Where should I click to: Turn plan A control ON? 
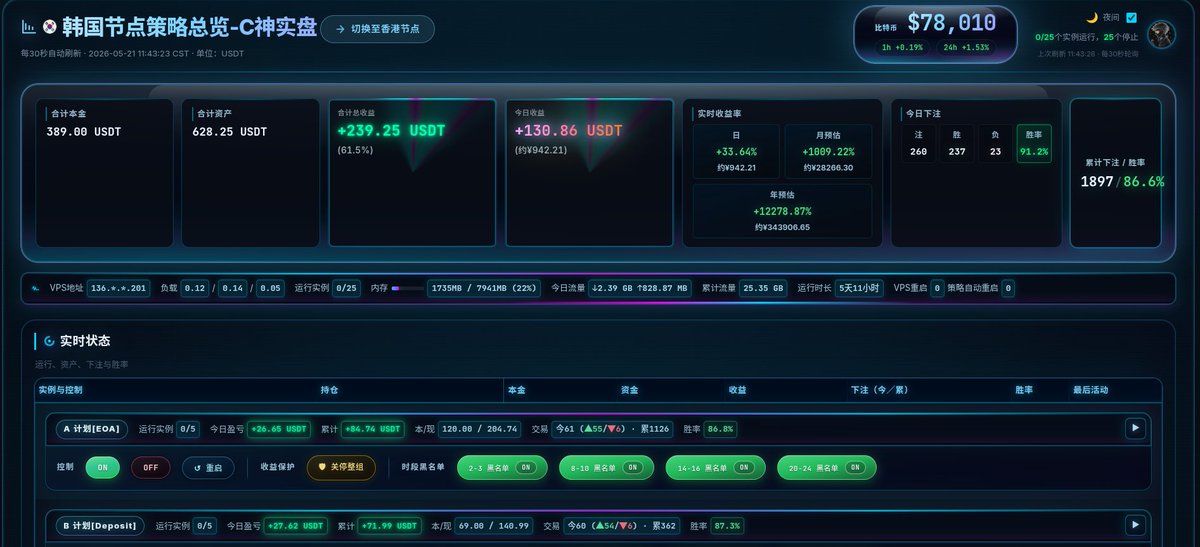102,467
